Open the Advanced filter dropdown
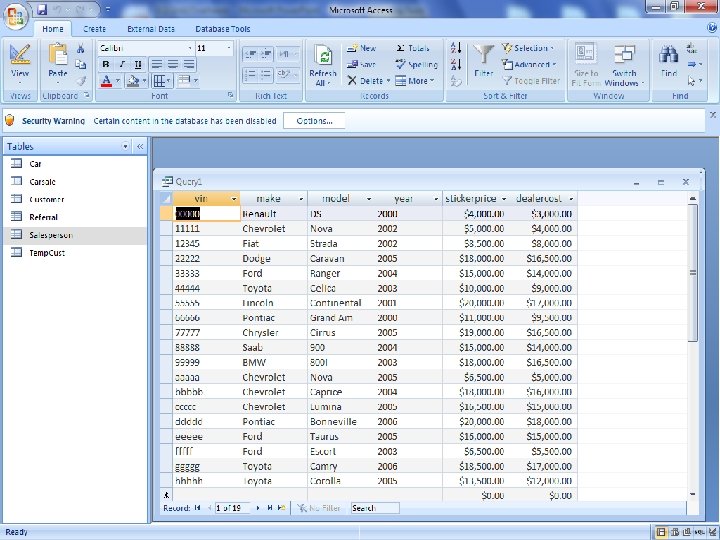The height and width of the screenshot is (540, 720). pos(529,65)
